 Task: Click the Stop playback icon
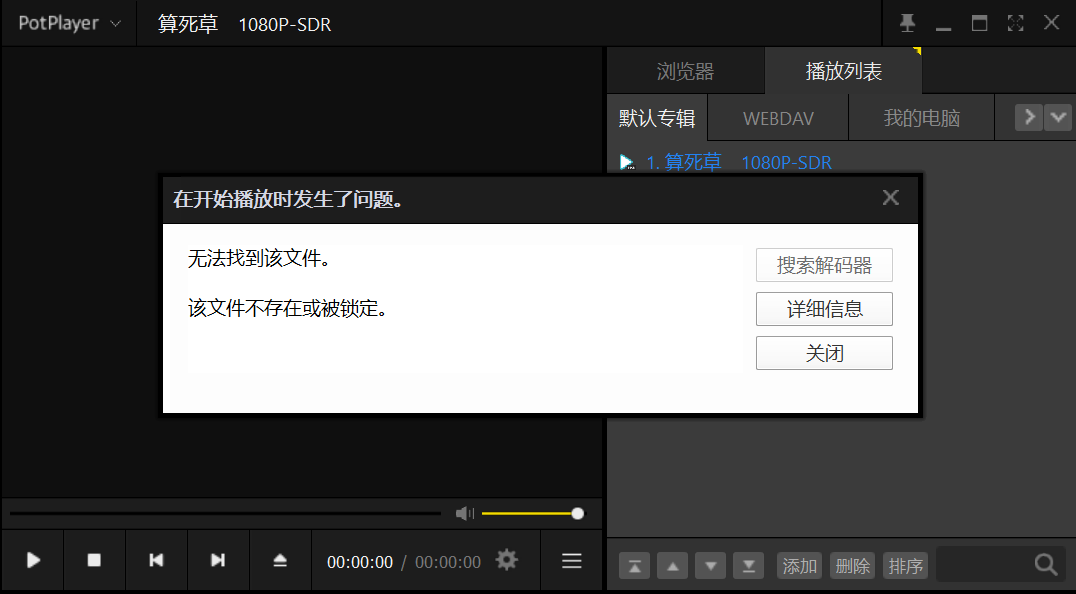click(x=94, y=561)
